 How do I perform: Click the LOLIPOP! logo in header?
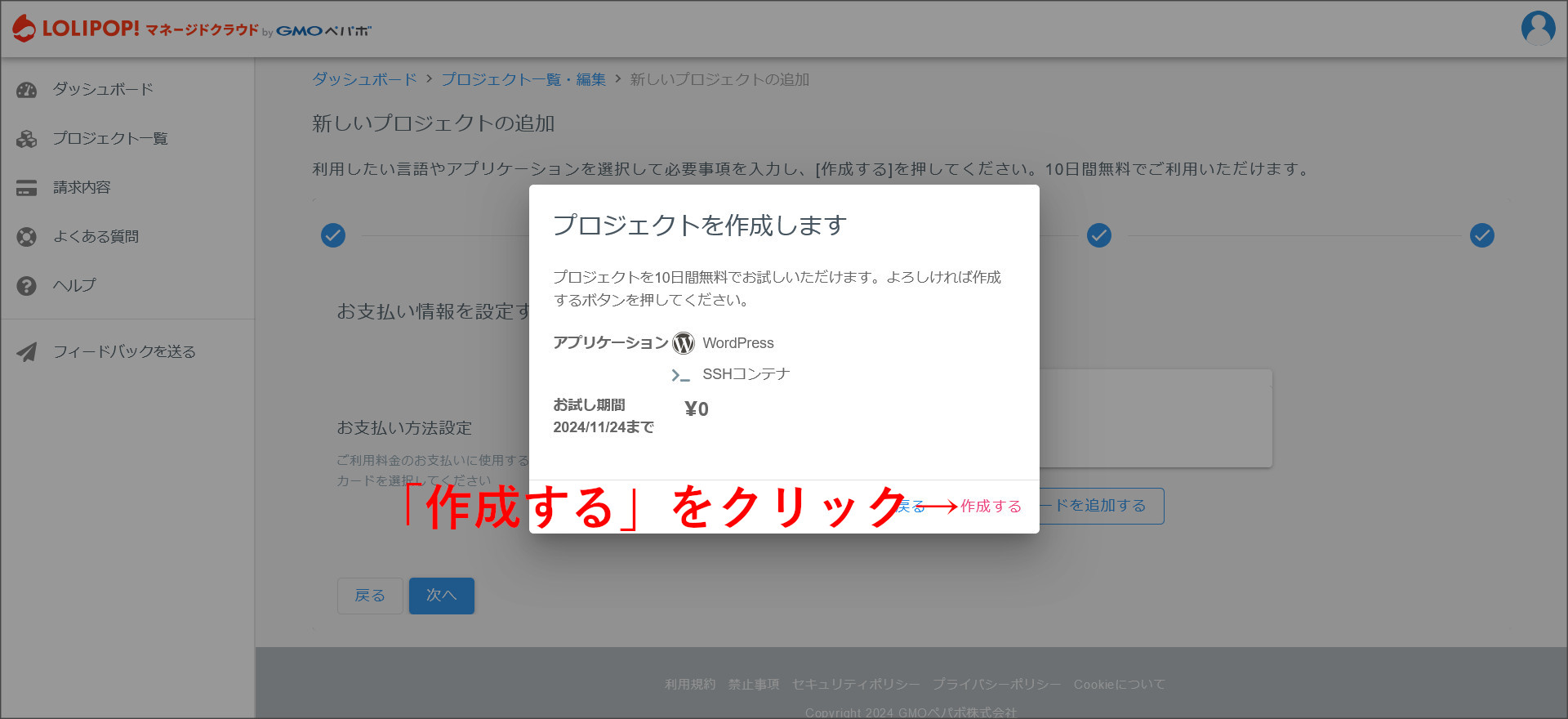[x=192, y=29]
